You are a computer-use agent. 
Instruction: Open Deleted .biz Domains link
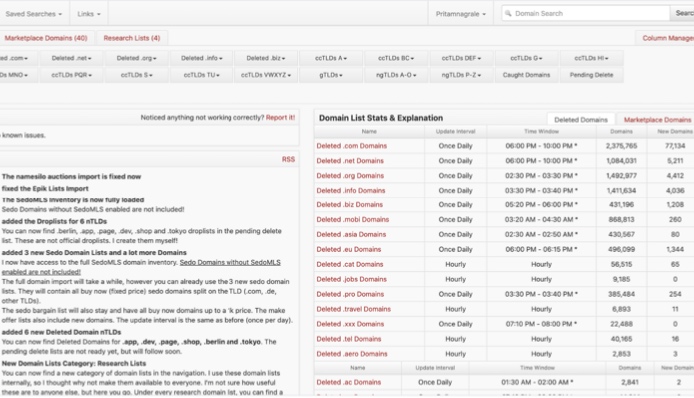349,205
